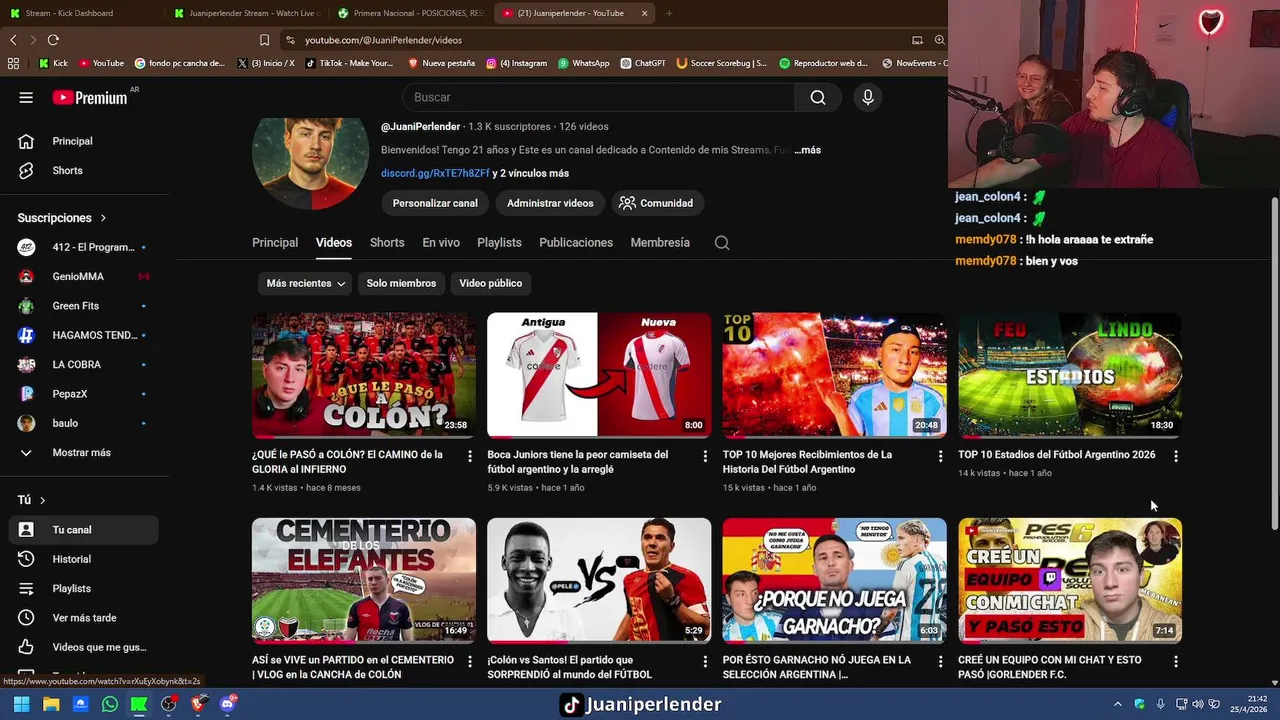The image size is (1280, 720).
Task: Switch to Primera Nacional browser tab
Action: (x=411, y=13)
